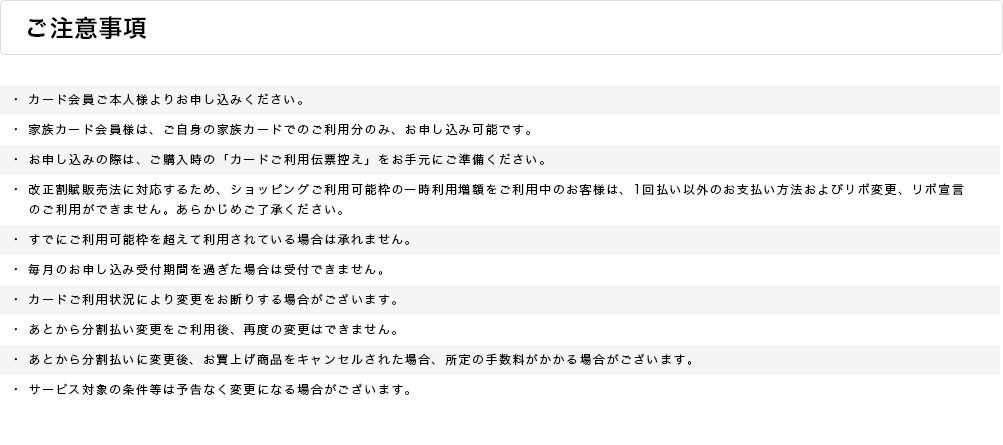Click the あらかじめご了承ください continuation line
The height and width of the screenshot is (445, 1003).
[187, 210]
